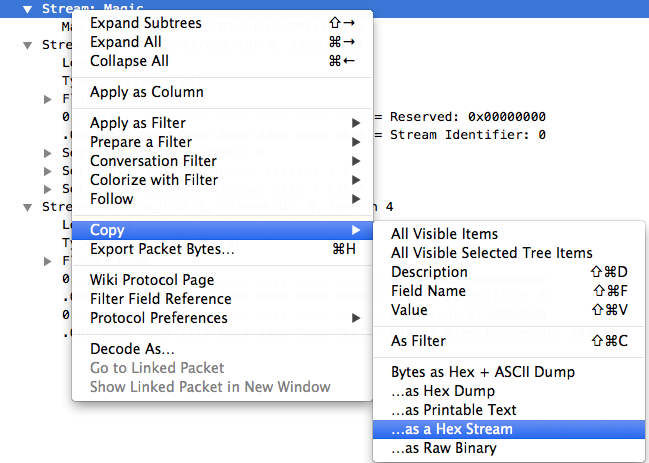Copy selection As Filter
This screenshot has width=649, height=463.
pos(509,341)
